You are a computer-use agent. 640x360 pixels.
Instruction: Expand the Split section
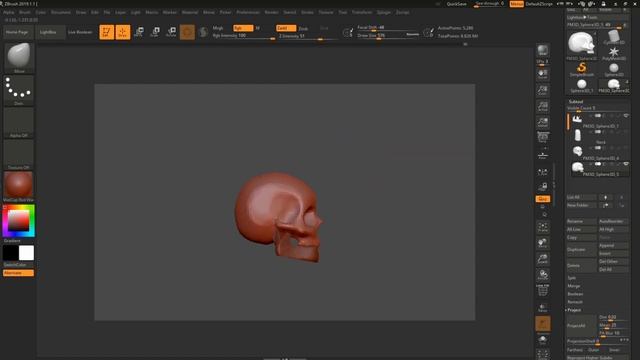coord(572,278)
